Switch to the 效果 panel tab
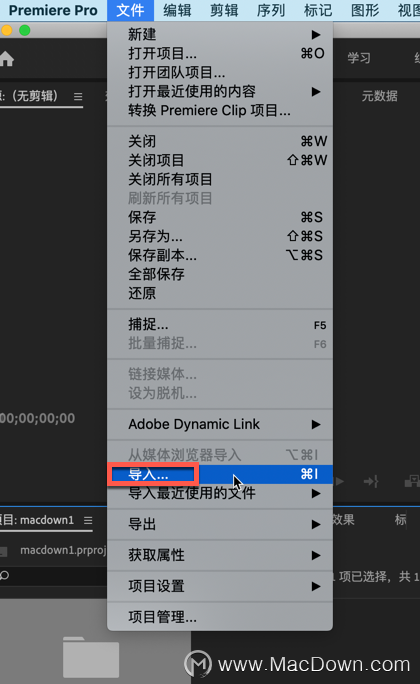Image resolution: width=420 pixels, height=684 pixels. 344,520
